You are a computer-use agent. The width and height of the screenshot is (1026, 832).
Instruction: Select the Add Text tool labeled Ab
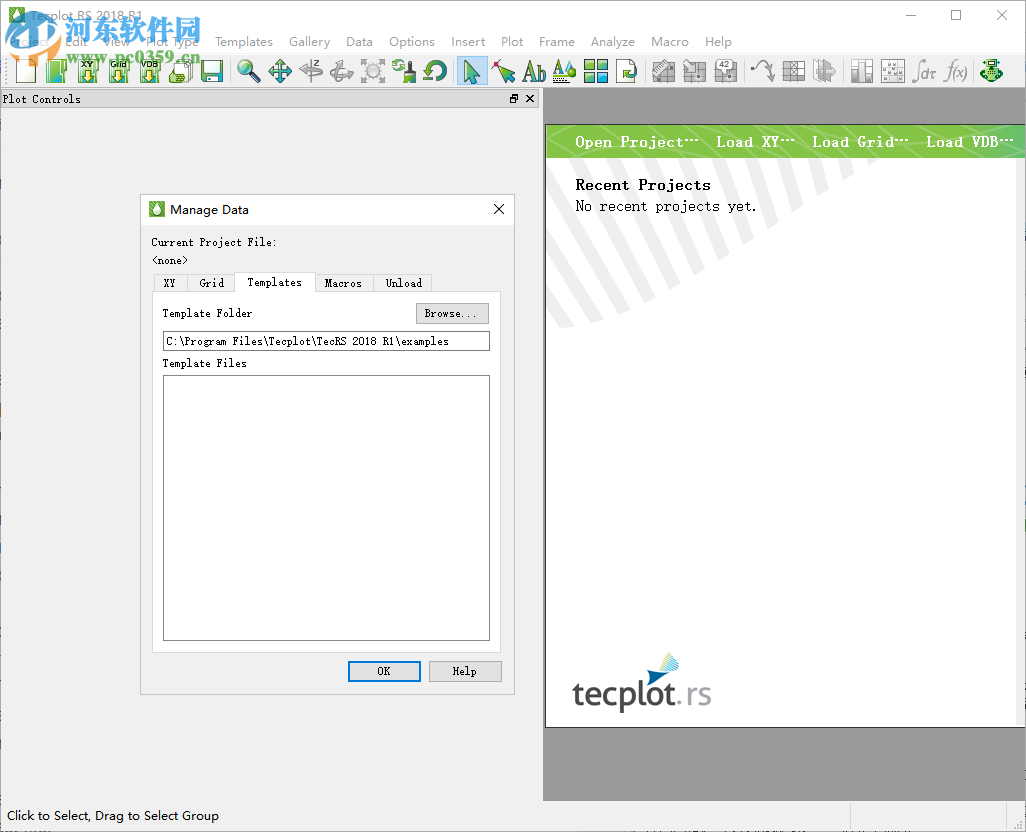[533, 71]
